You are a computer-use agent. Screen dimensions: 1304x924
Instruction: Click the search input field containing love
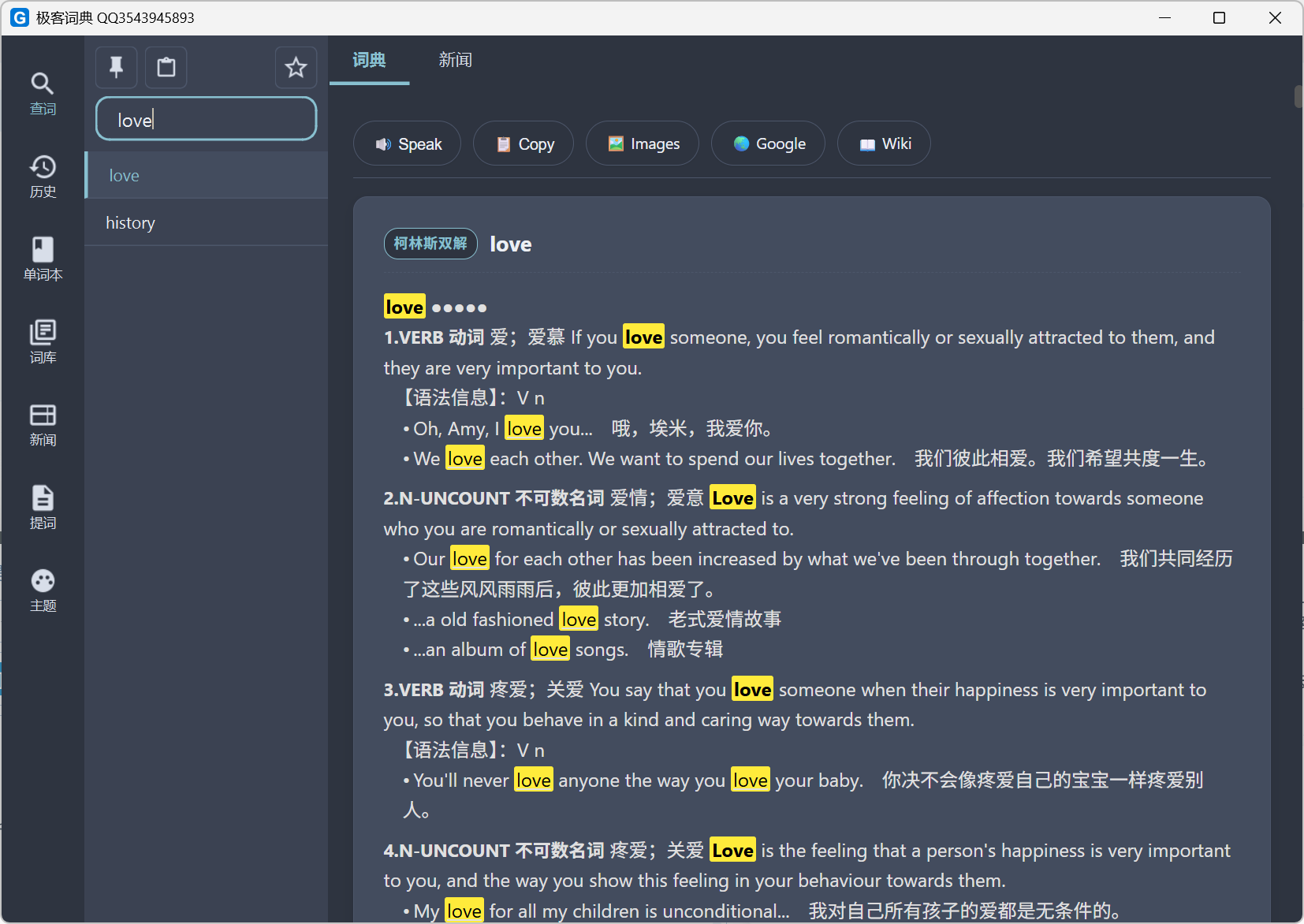point(207,120)
